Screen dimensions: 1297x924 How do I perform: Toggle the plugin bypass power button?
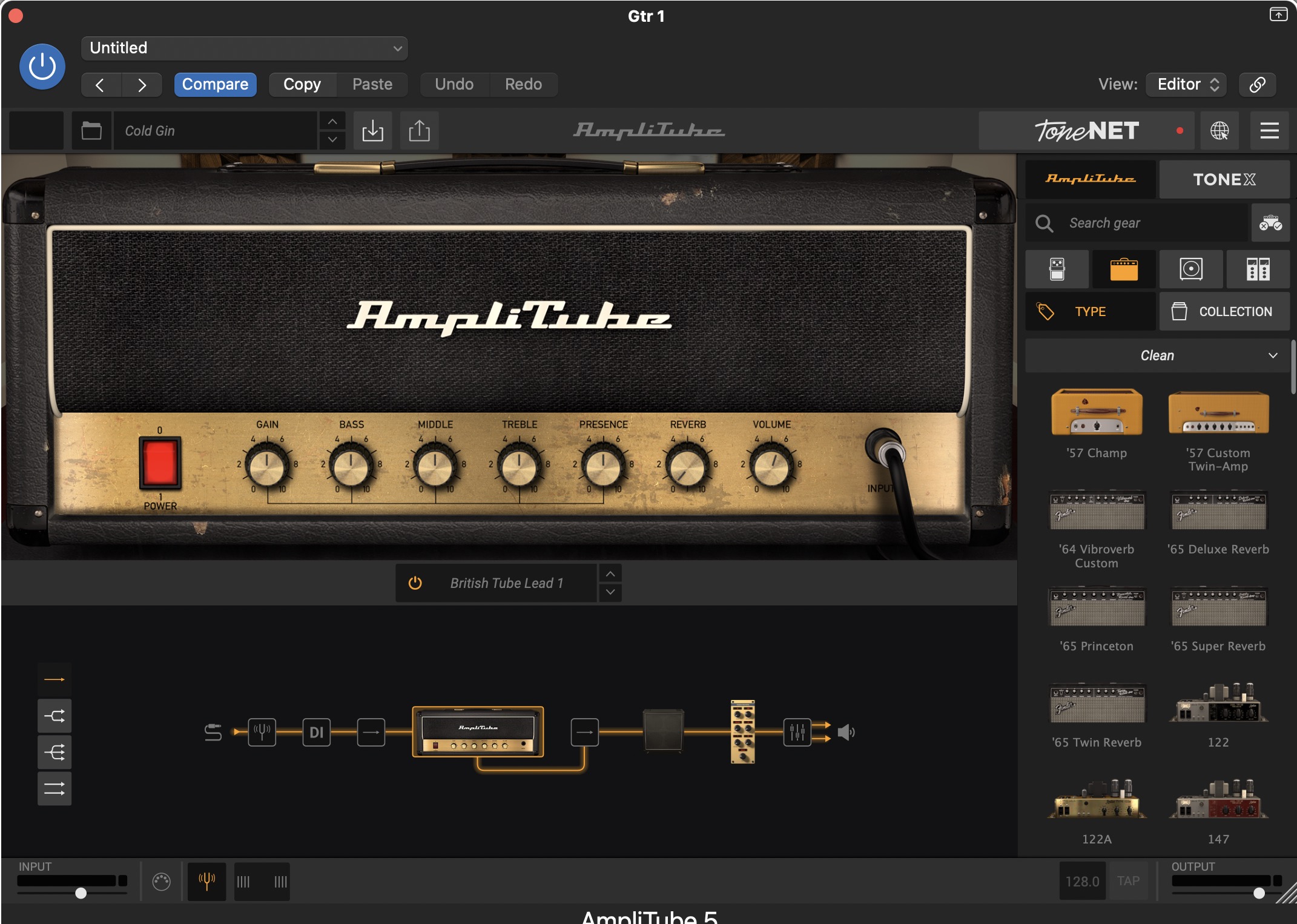[42, 67]
